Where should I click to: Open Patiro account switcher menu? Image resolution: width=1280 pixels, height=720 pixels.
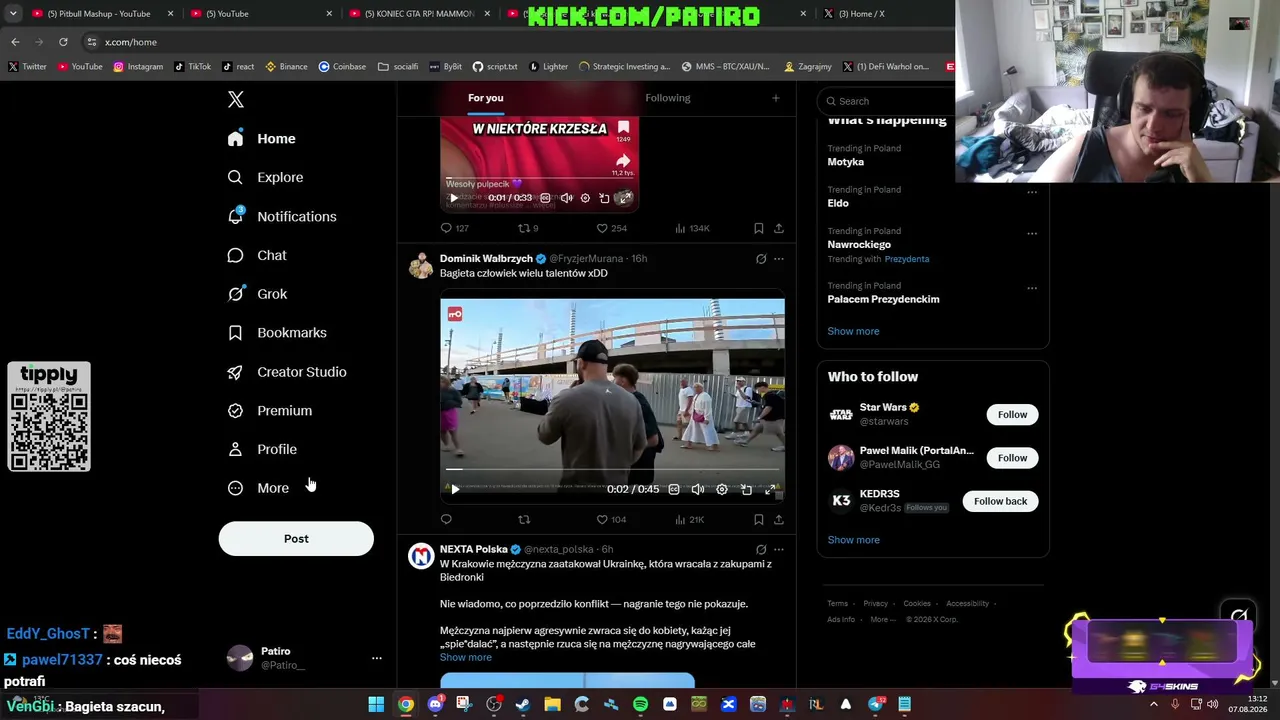[x=304, y=658]
